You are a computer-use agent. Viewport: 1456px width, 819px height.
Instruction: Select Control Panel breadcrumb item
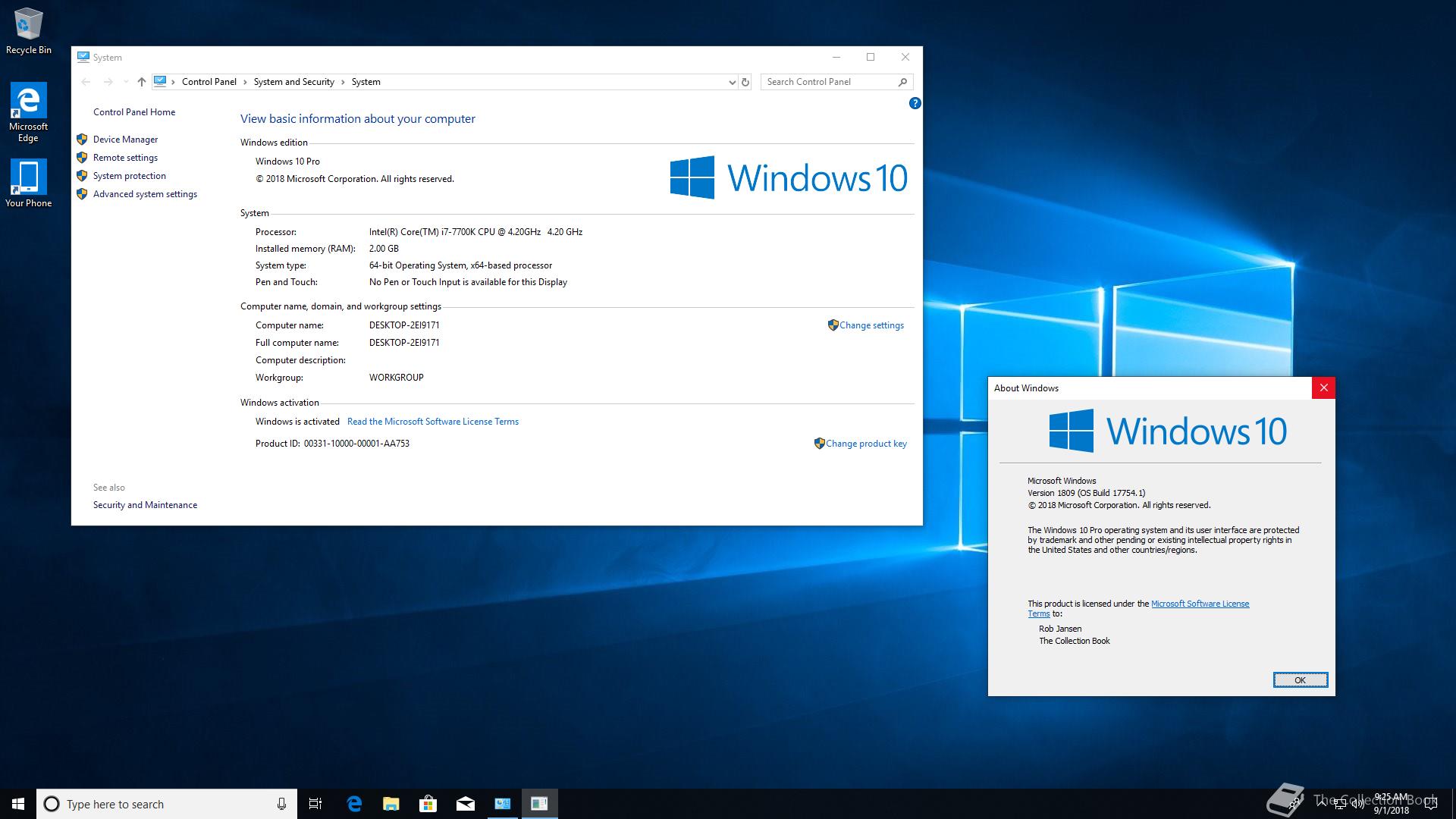[209, 82]
